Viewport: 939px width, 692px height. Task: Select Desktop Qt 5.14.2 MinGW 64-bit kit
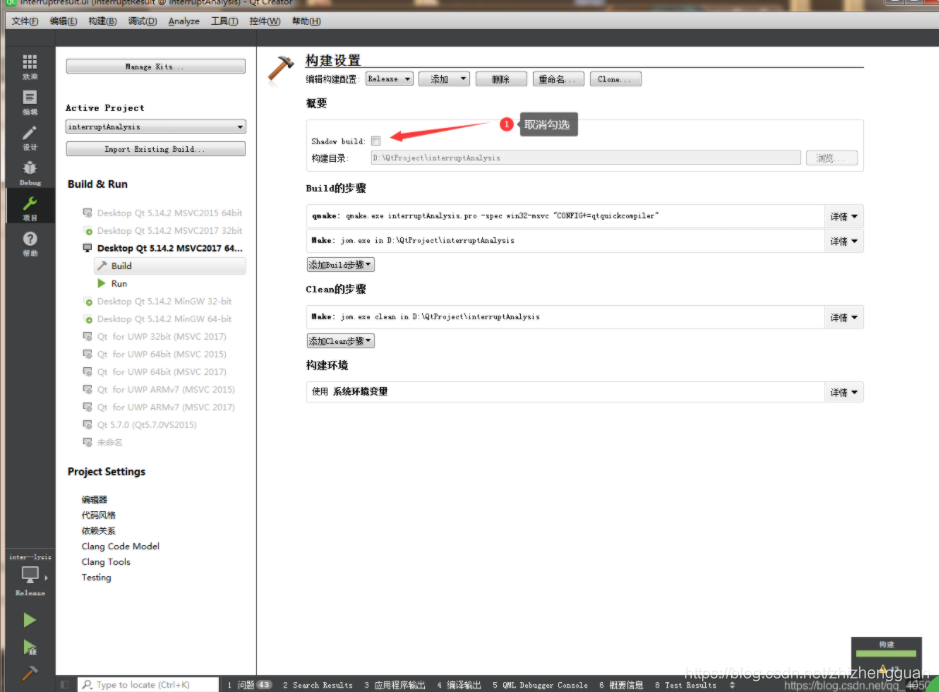(x=164, y=319)
